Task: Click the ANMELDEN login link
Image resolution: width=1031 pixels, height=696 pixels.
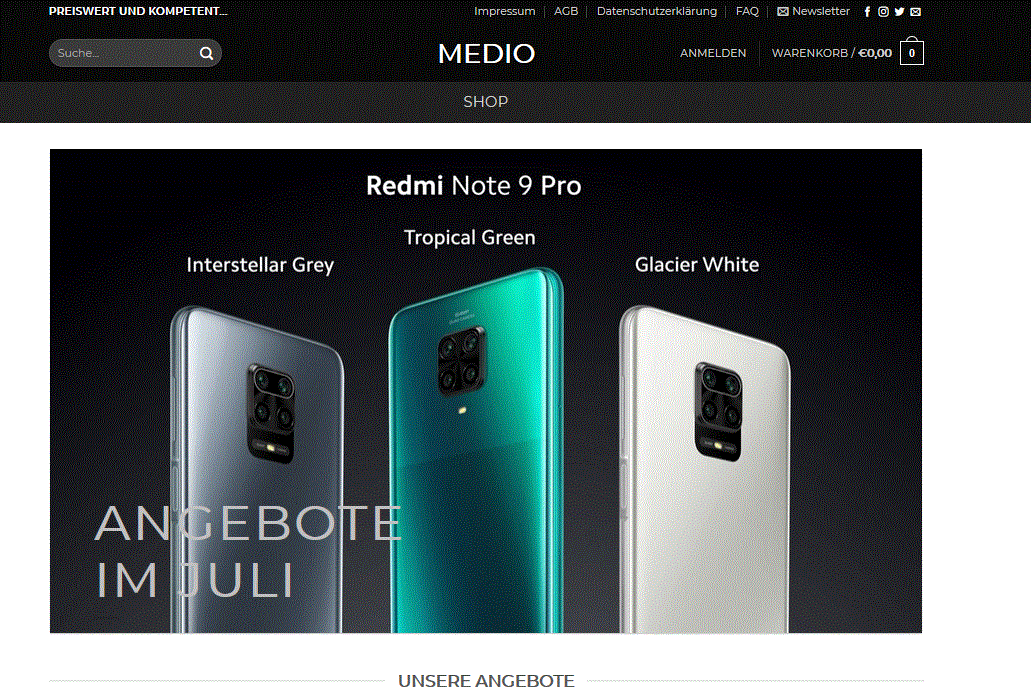Action: click(713, 53)
